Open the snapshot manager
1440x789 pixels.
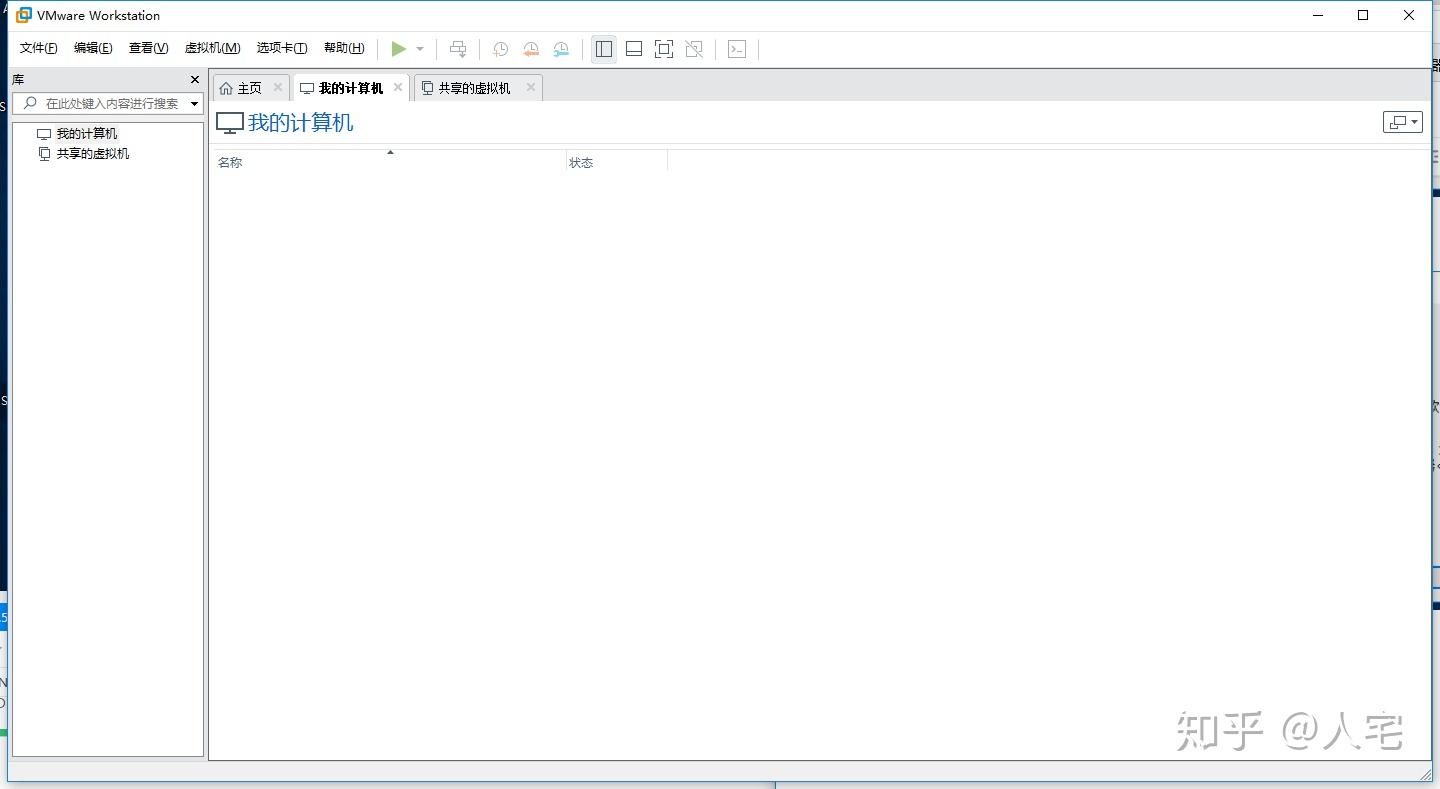coord(562,49)
